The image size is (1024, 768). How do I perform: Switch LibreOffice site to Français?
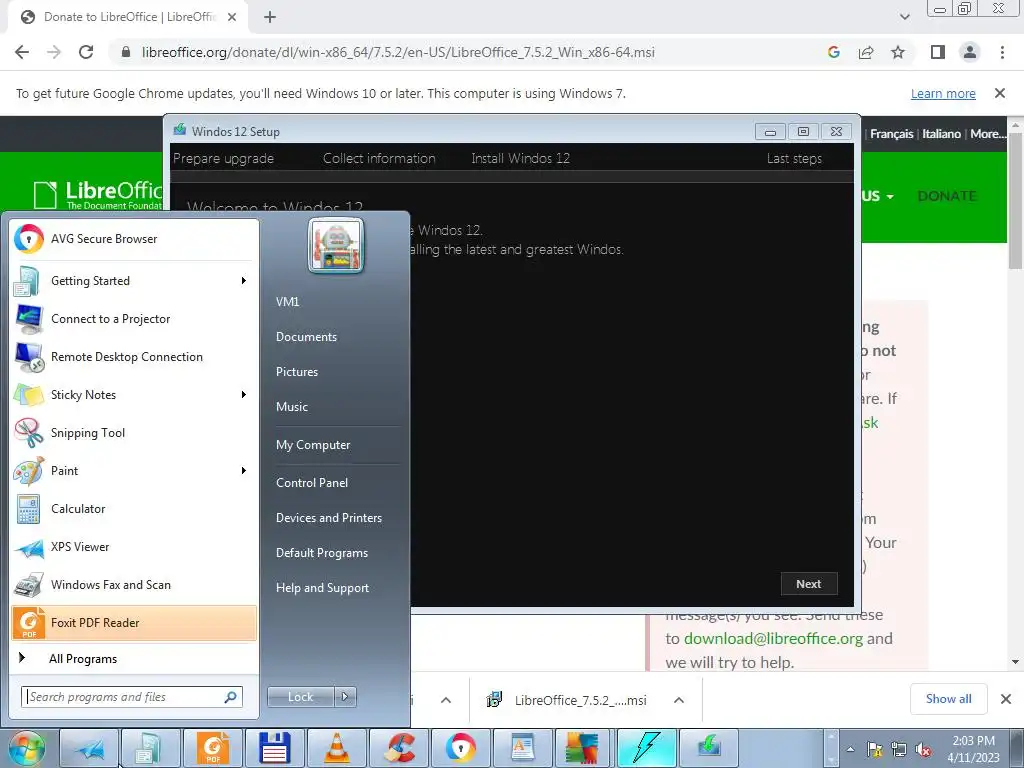891,134
